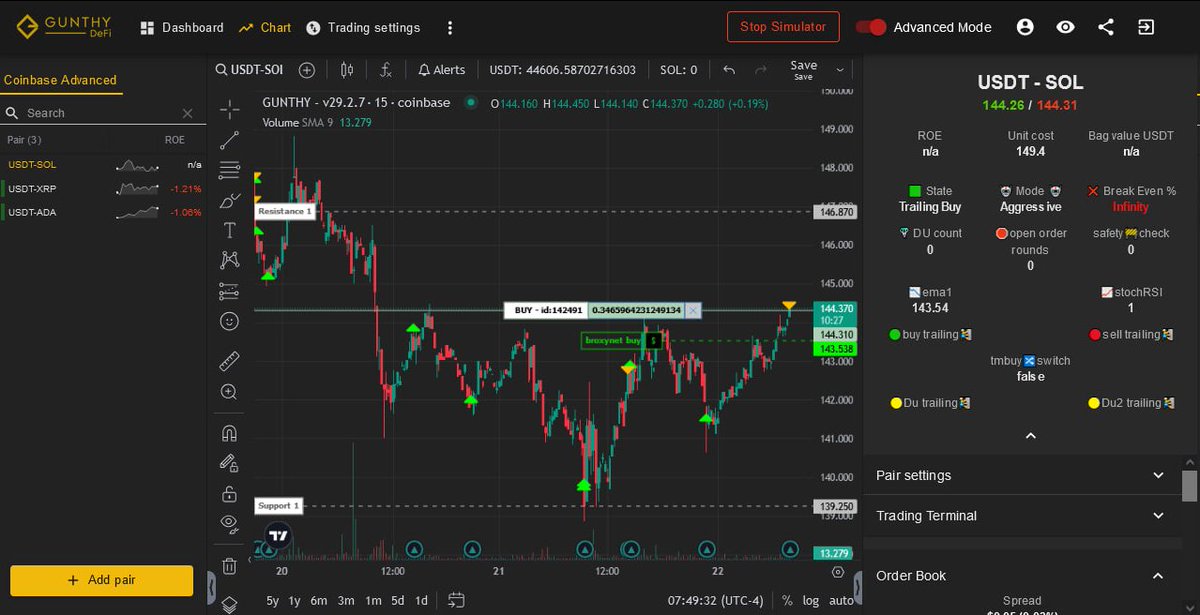Select the ruler measure tool
This screenshot has height=615, width=1200.
click(229, 361)
